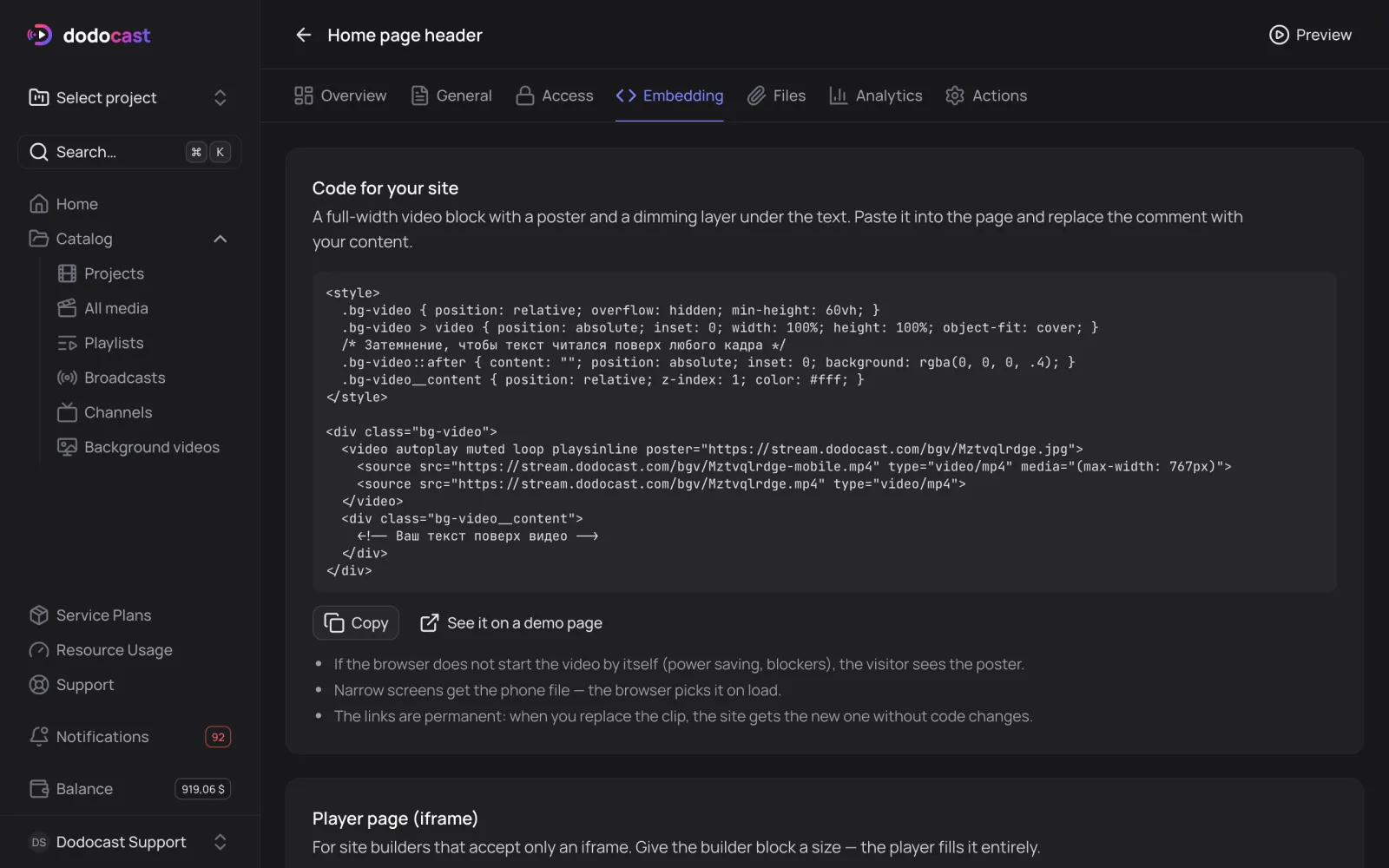Click the Home house icon in sidebar
This screenshot has height=868, width=1389.
[39, 204]
